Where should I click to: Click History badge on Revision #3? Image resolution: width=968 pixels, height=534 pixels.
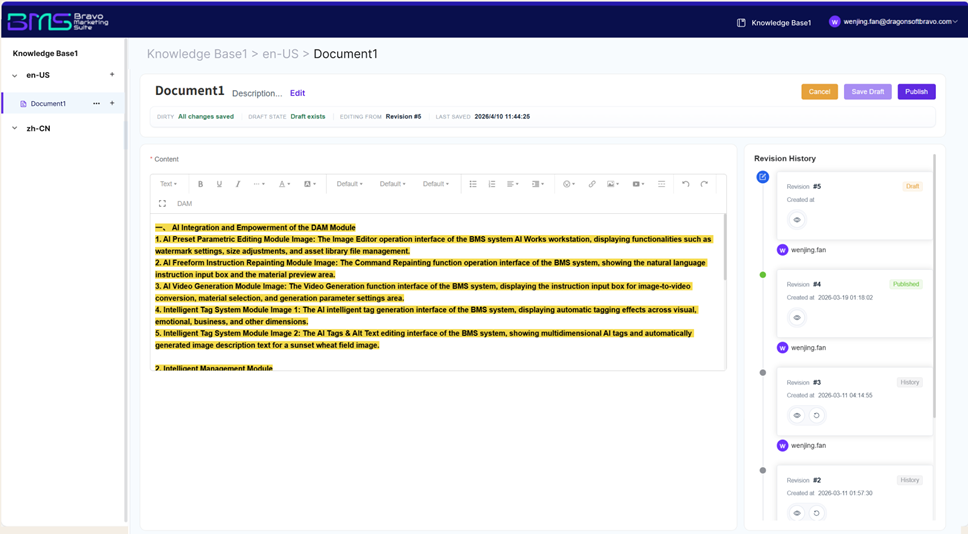(x=909, y=382)
